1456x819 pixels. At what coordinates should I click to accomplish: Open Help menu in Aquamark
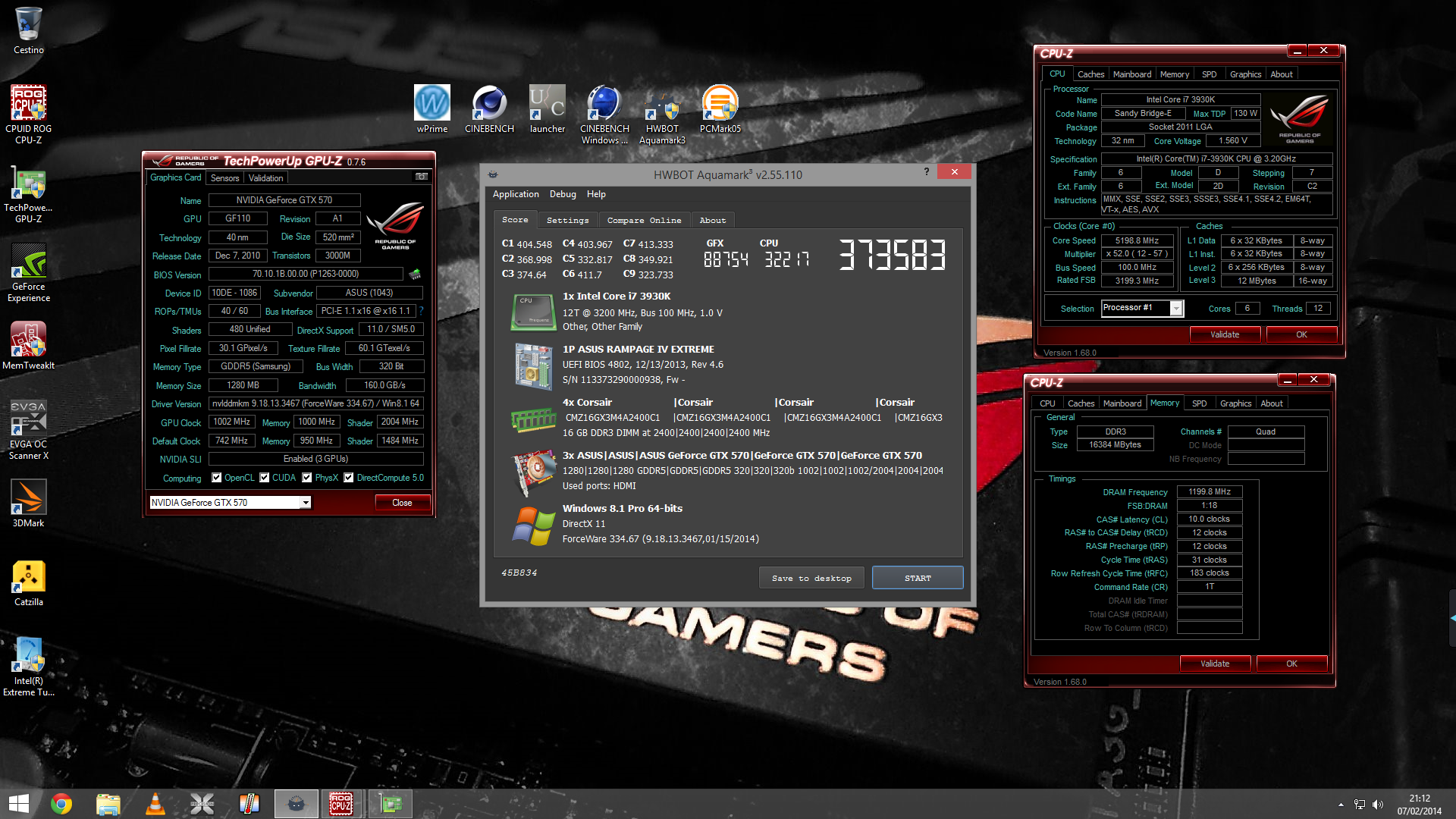(596, 194)
